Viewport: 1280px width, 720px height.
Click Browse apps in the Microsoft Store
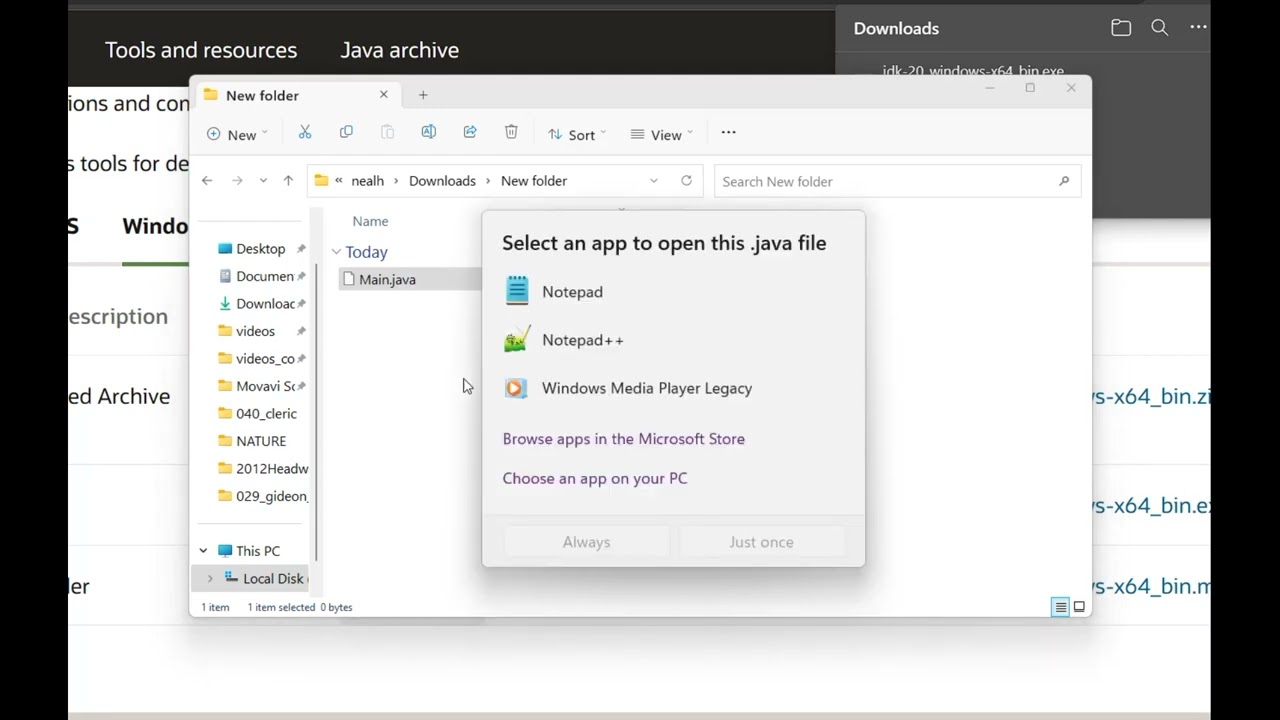623,438
